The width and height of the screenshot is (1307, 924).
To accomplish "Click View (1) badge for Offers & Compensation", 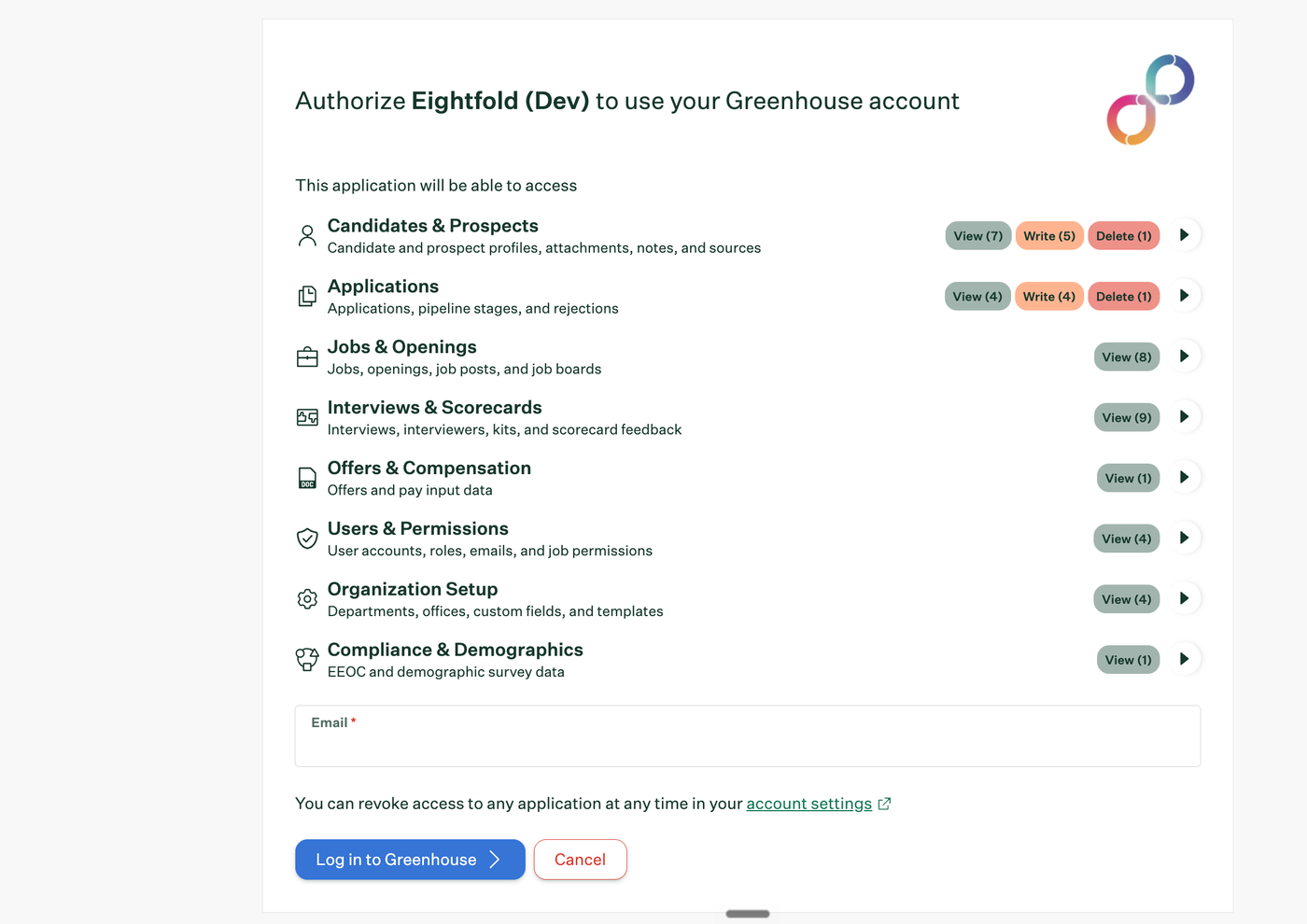I will coord(1129,479).
